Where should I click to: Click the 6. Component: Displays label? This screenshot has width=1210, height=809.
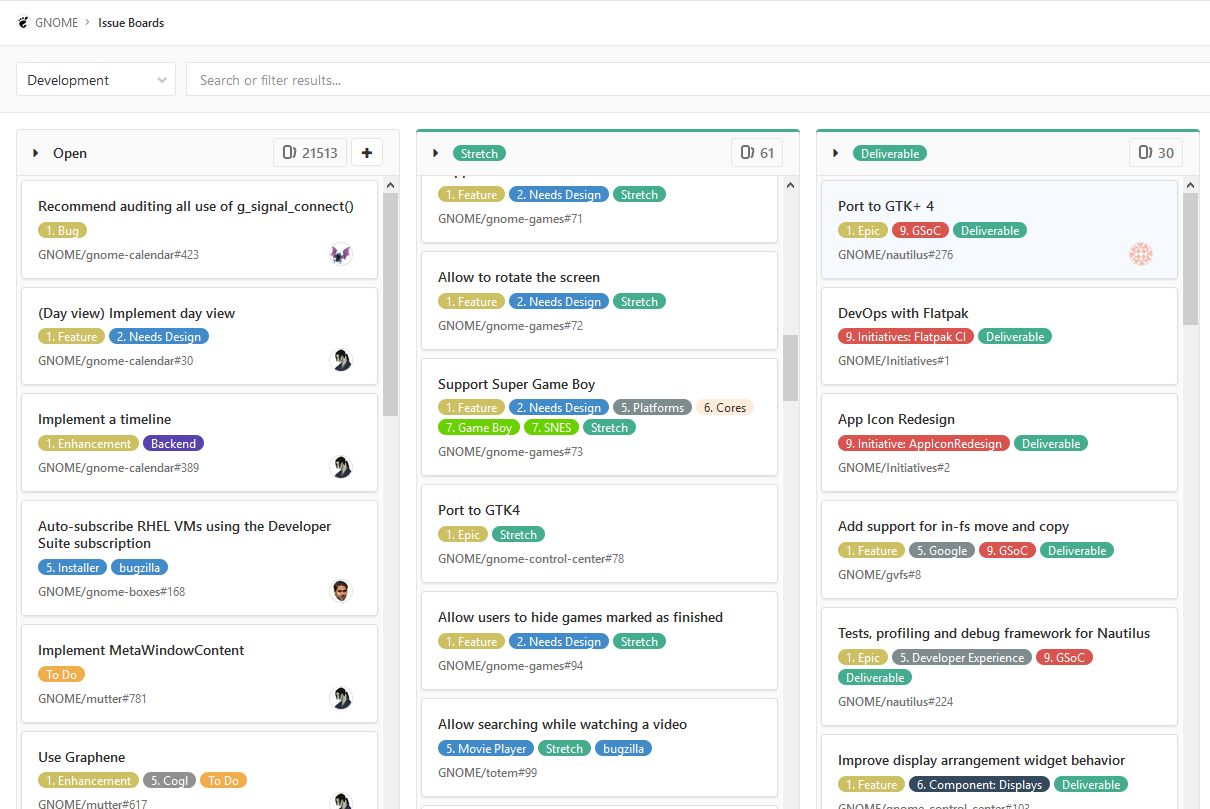(979, 784)
